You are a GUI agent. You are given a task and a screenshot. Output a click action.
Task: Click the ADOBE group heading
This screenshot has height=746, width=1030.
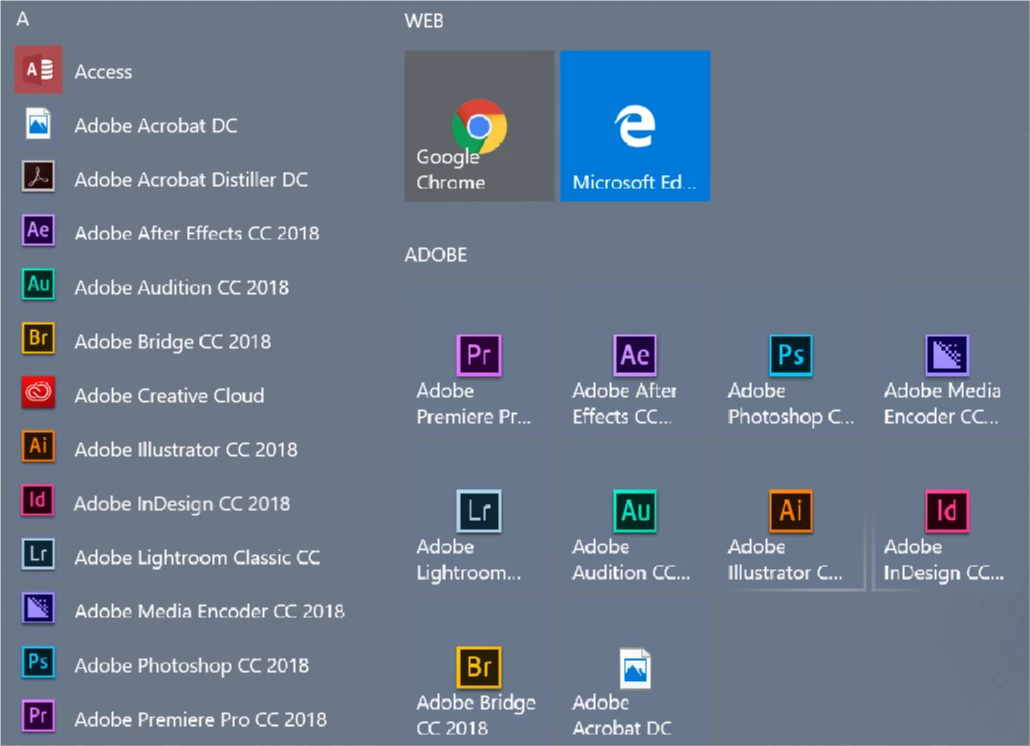pyautogui.click(x=436, y=255)
